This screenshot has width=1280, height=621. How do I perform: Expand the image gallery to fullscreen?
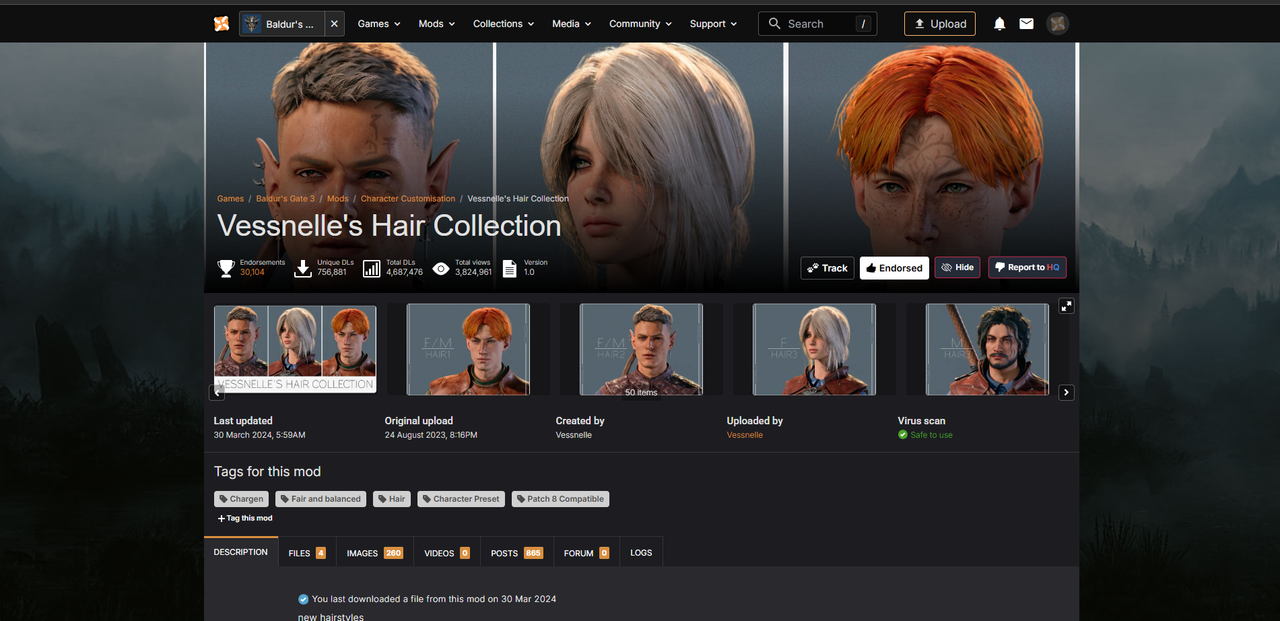pos(1066,306)
